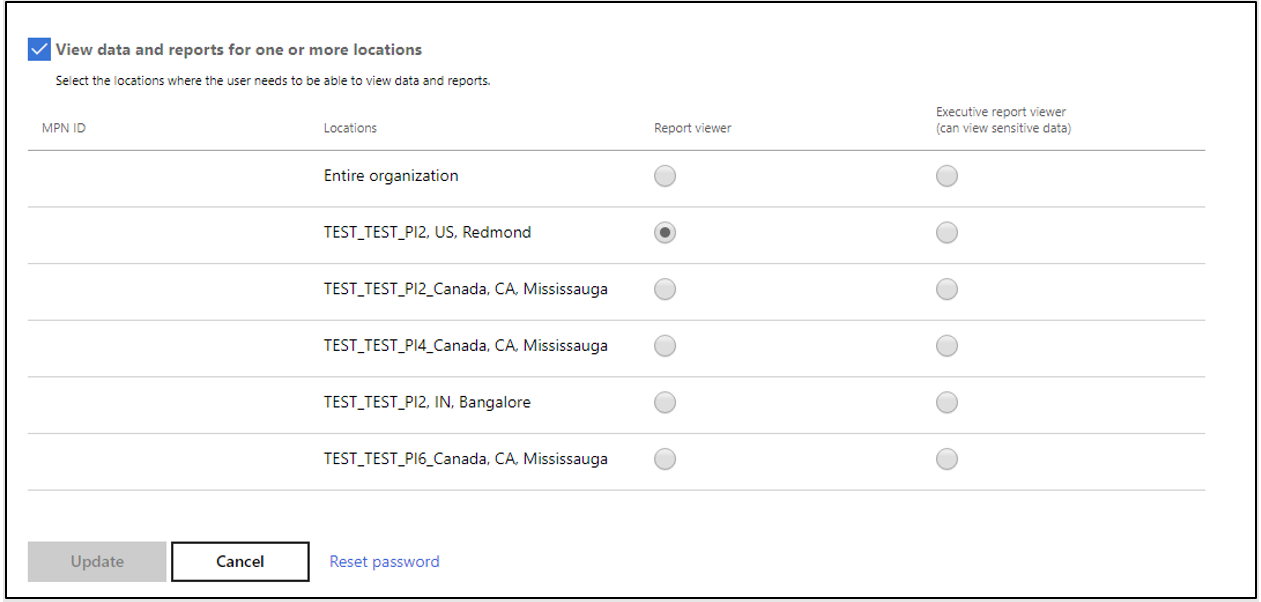This screenshot has width=1261, height=602.
Task: Select Executive report viewer for Entire organization
Action: [x=946, y=175]
